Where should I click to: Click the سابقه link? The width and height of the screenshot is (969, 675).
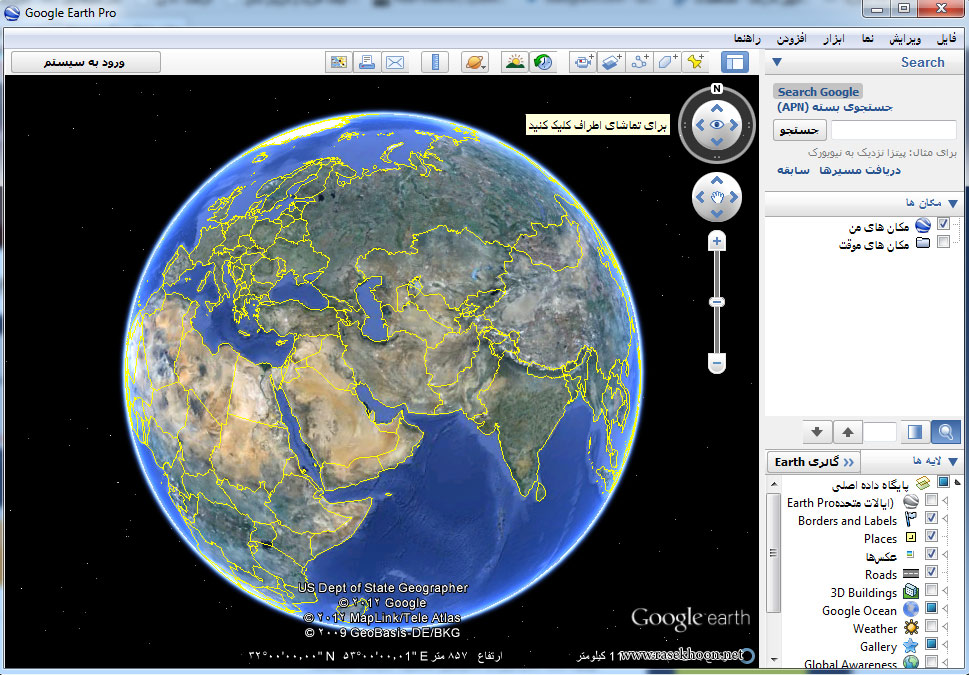click(793, 170)
